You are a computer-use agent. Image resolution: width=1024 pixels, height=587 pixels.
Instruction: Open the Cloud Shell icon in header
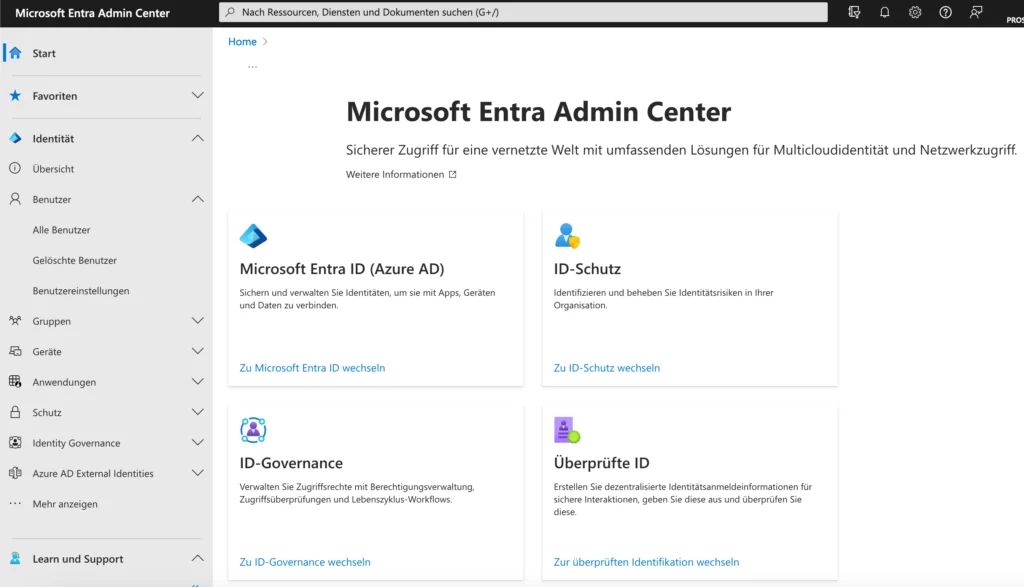click(854, 12)
